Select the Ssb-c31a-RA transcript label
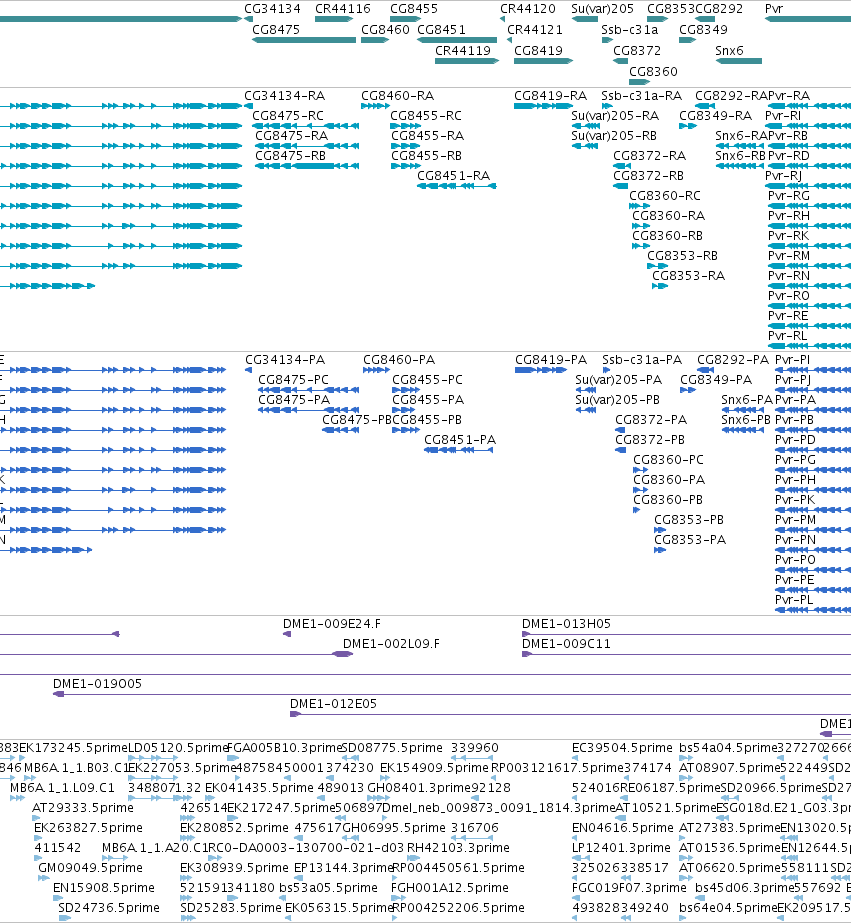851x923 pixels. 641,96
